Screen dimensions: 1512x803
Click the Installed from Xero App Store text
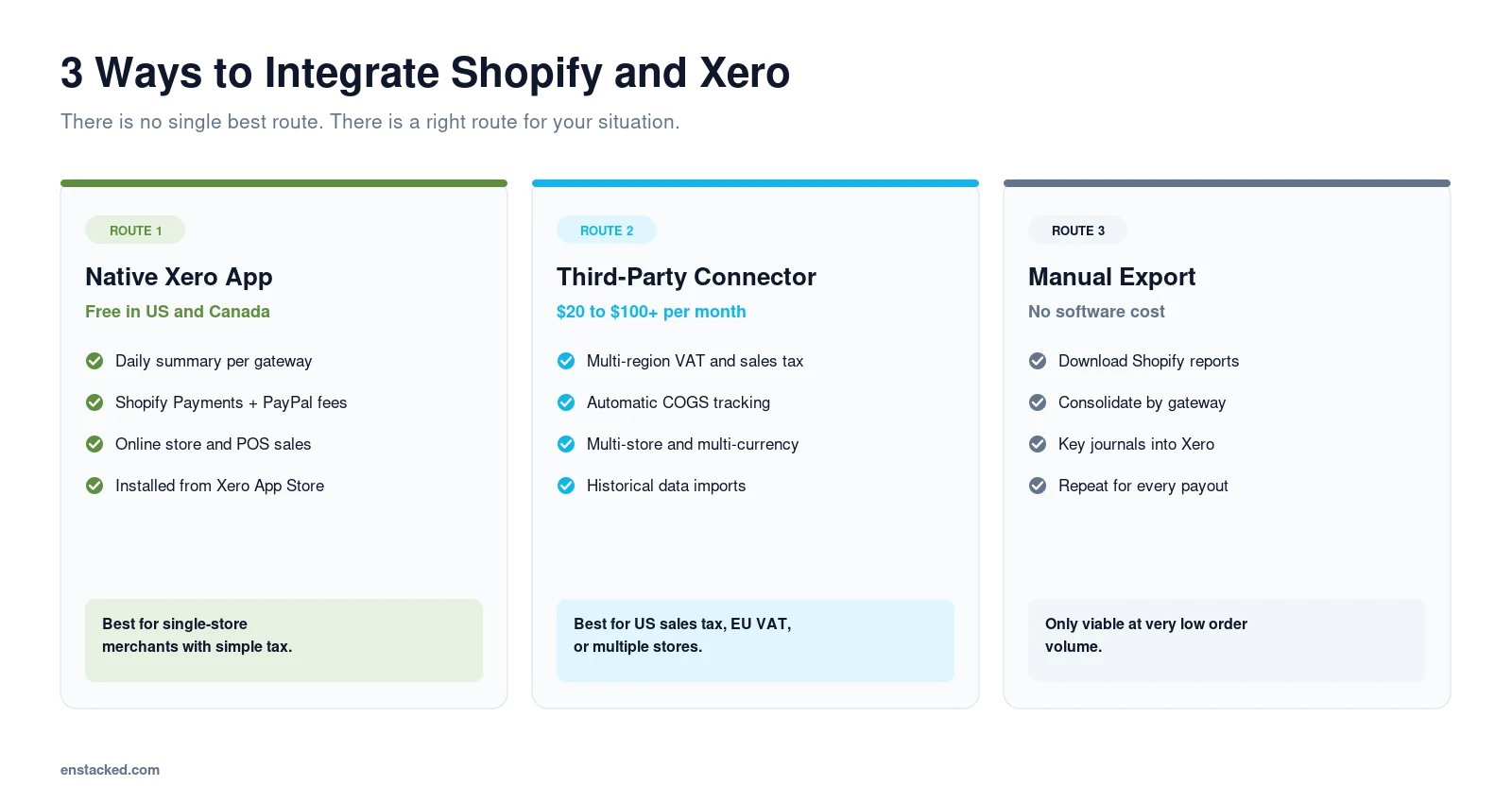(219, 486)
